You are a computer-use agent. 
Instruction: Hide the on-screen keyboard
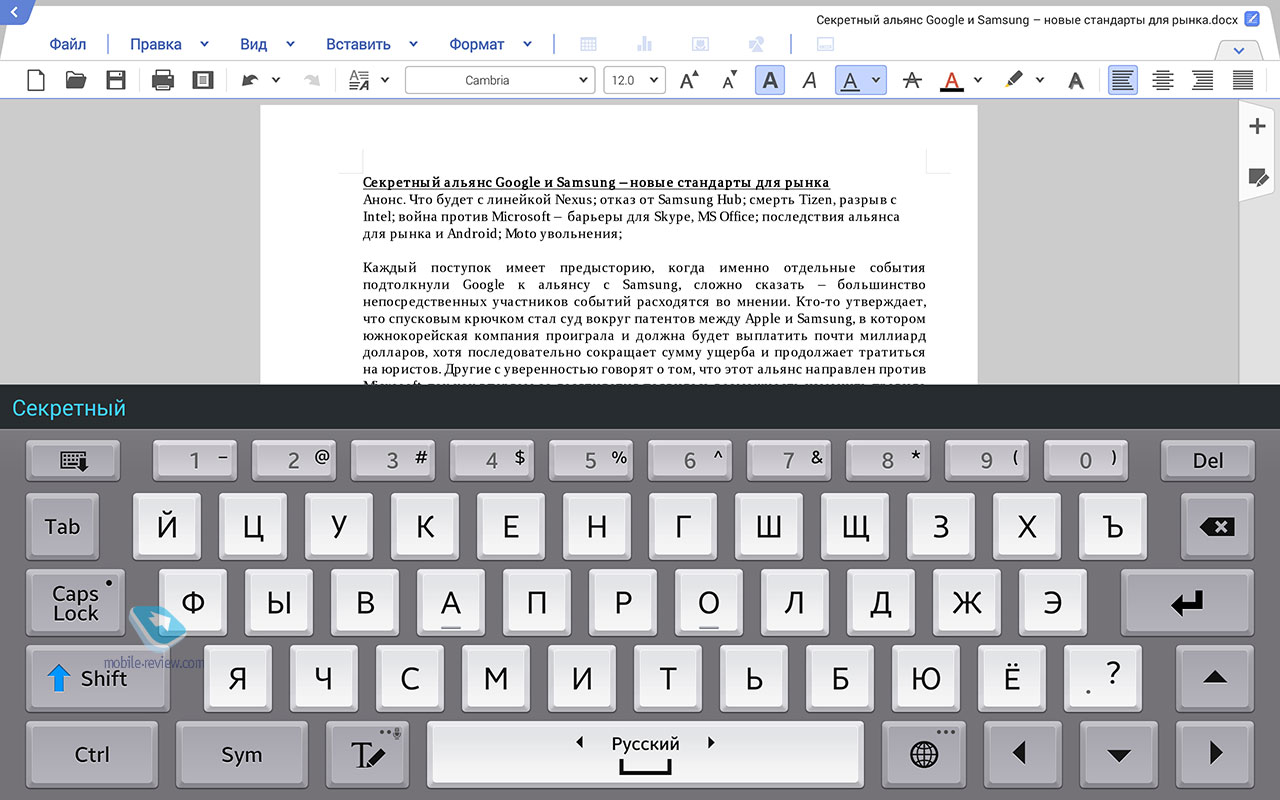[x=73, y=460]
